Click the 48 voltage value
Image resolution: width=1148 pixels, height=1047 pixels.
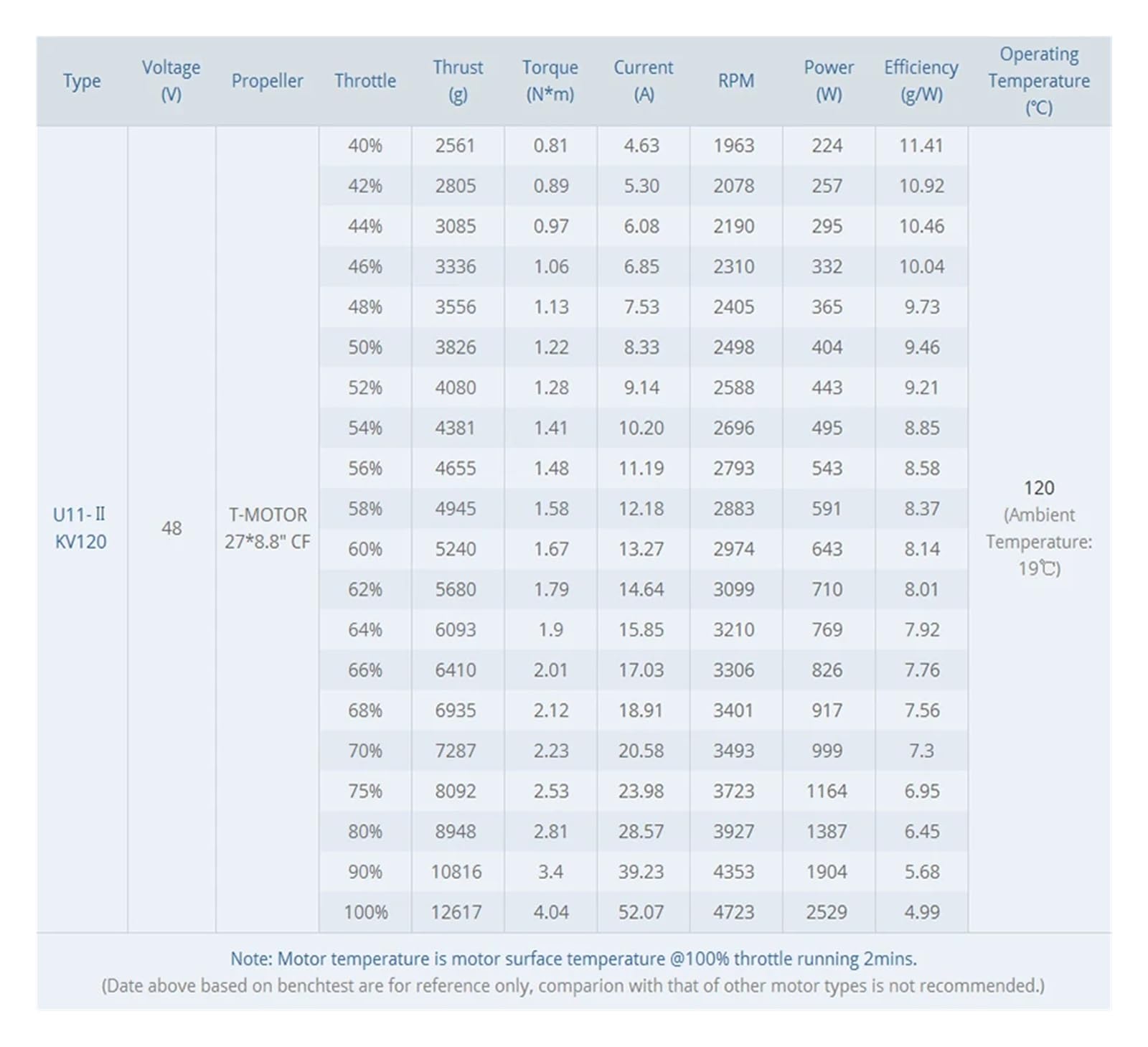pyautogui.click(x=171, y=528)
